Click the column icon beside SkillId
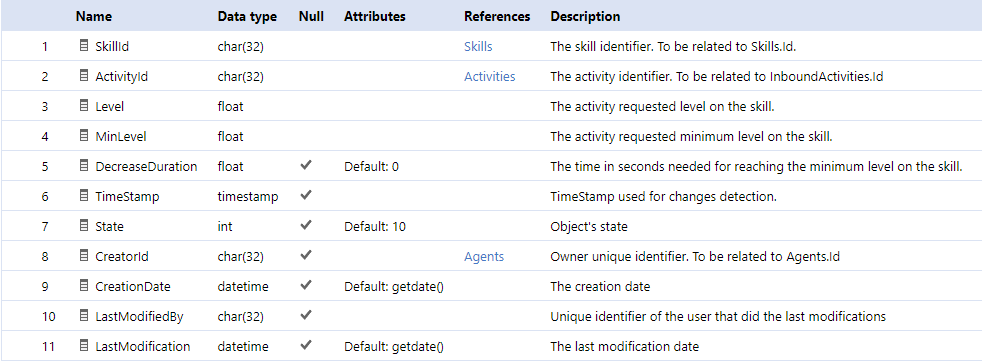Viewport: 982px width, 361px height. [84, 46]
